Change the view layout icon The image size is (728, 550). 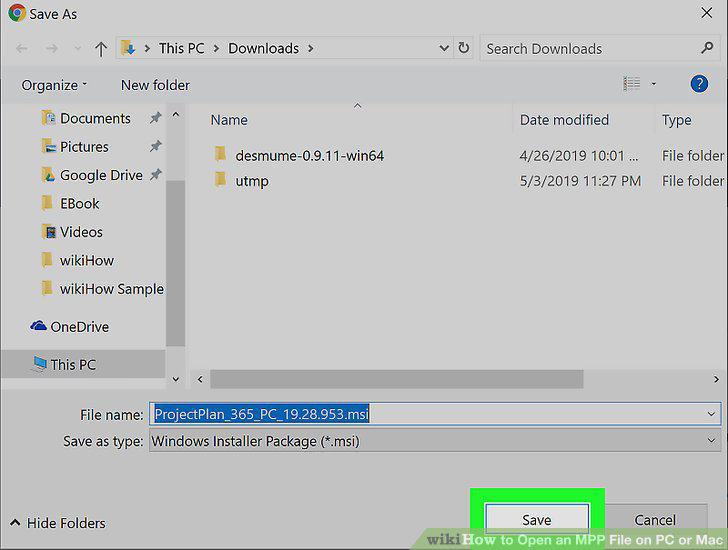click(631, 84)
